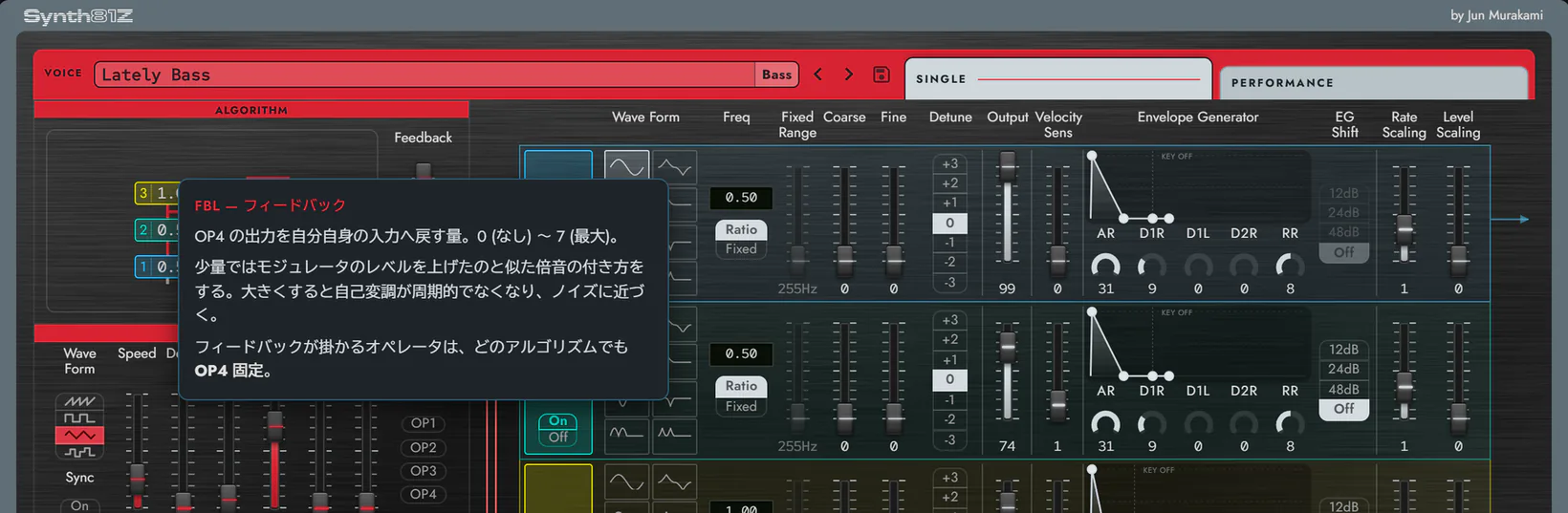The width and height of the screenshot is (1568, 513).
Task: Click D1R knob in the second operator row
Action: [x=1152, y=423]
